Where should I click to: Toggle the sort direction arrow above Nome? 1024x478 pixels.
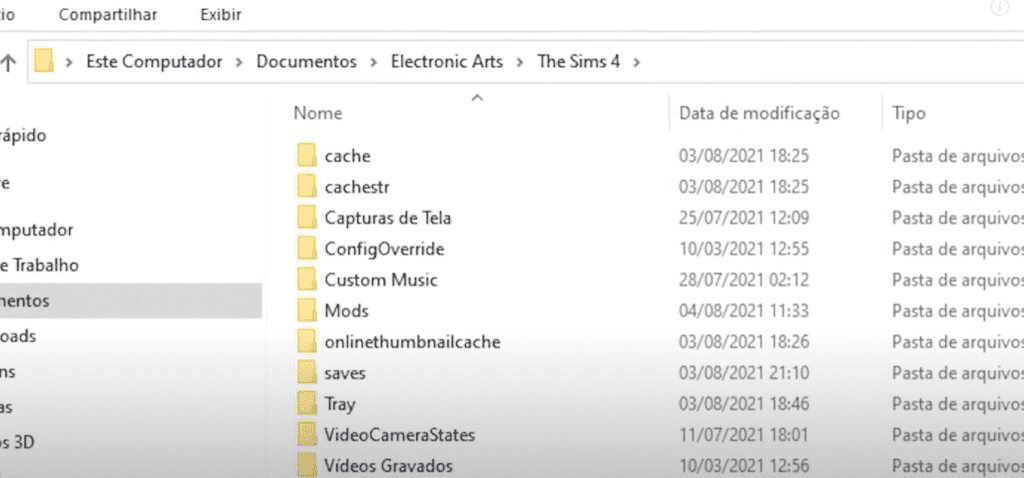pyautogui.click(x=477, y=98)
